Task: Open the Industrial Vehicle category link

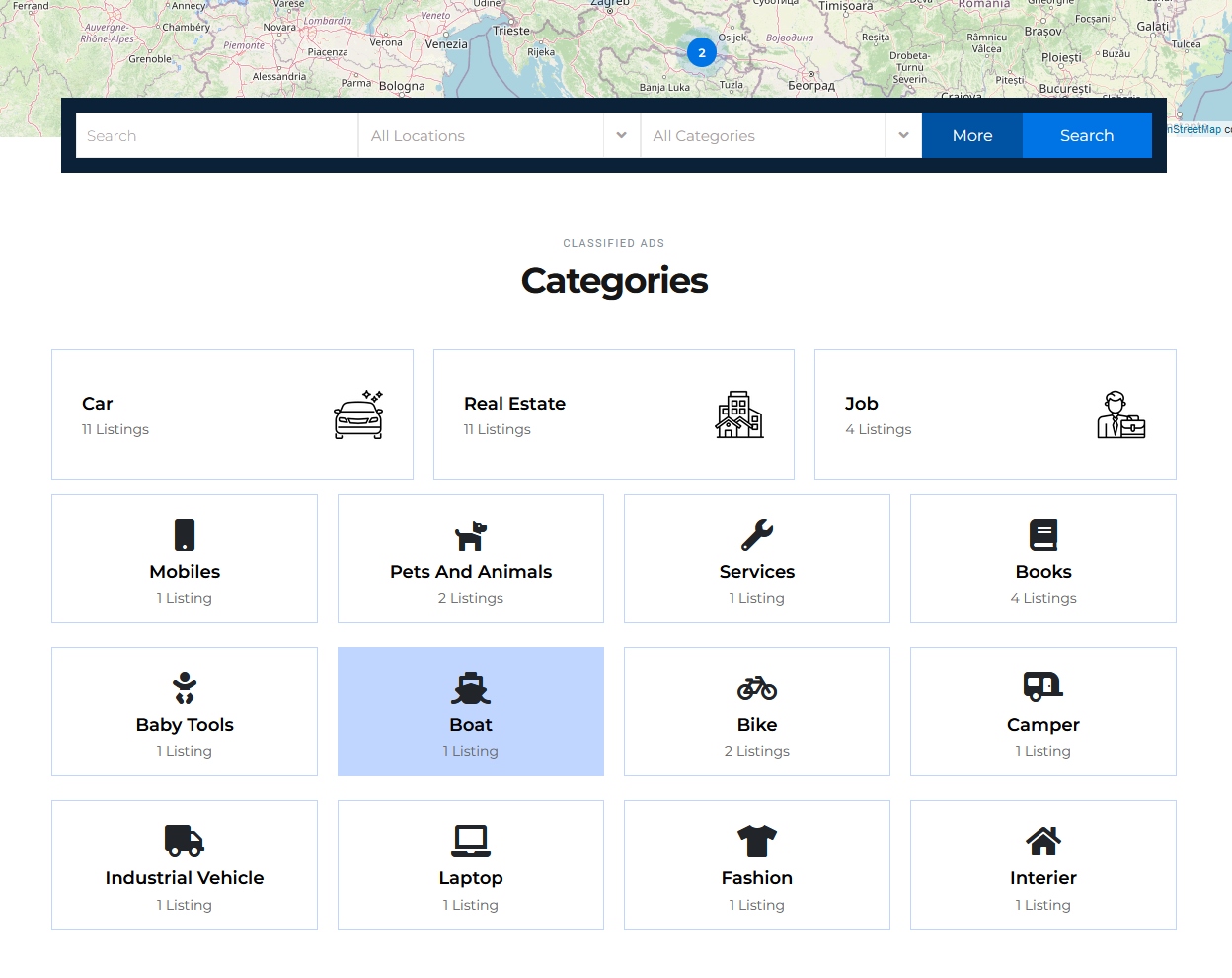Action: click(185, 878)
